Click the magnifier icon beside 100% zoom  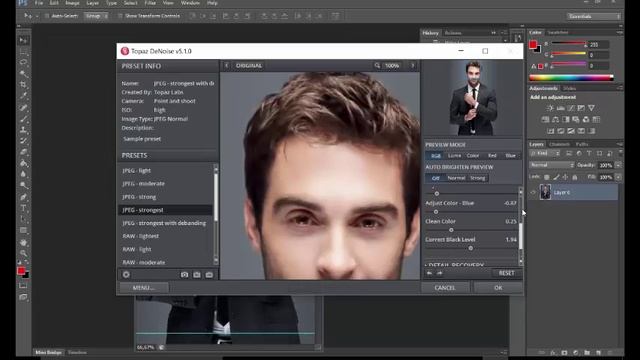click(x=377, y=65)
